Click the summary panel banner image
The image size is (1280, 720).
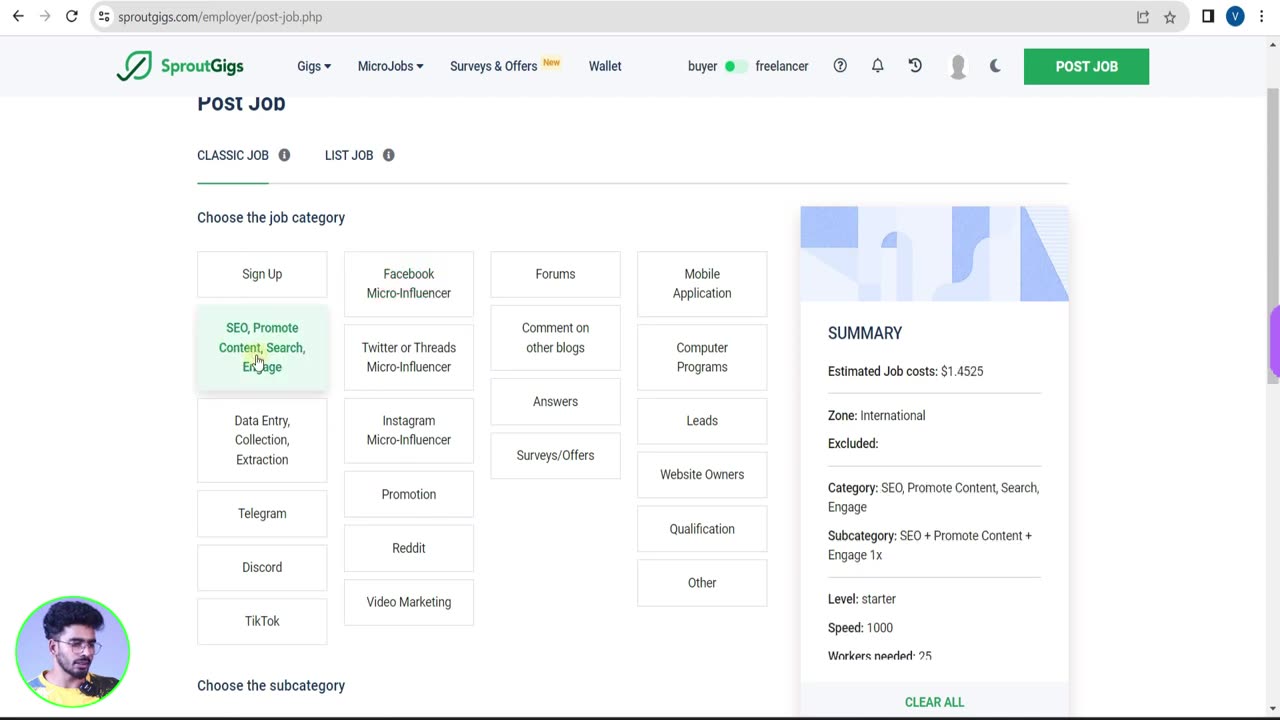coord(934,254)
